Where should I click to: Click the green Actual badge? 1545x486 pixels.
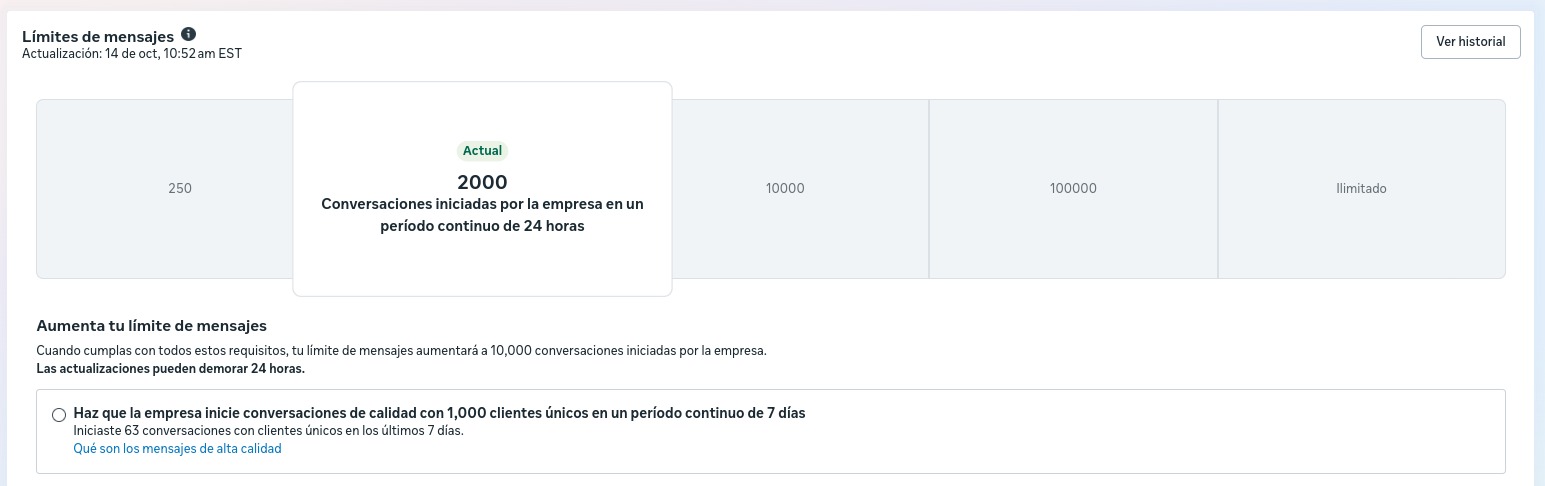[x=482, y=151]
